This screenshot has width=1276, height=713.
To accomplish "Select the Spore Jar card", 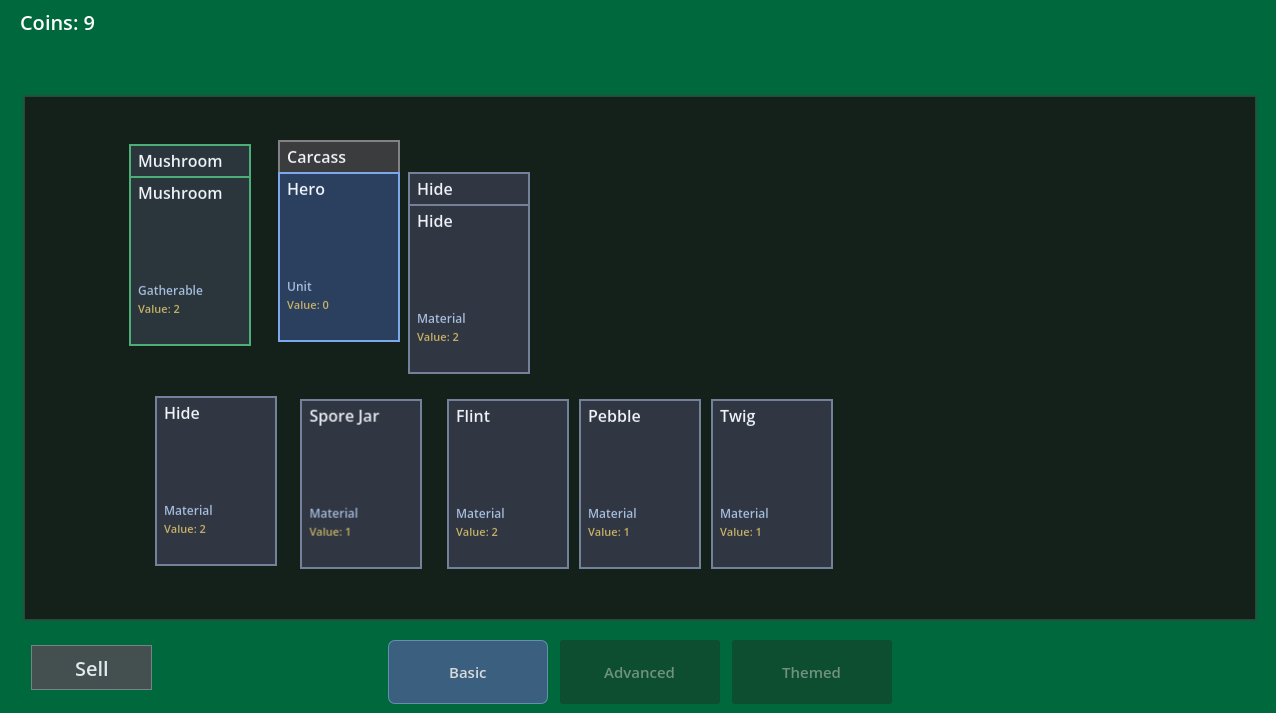I will [361, 484].
